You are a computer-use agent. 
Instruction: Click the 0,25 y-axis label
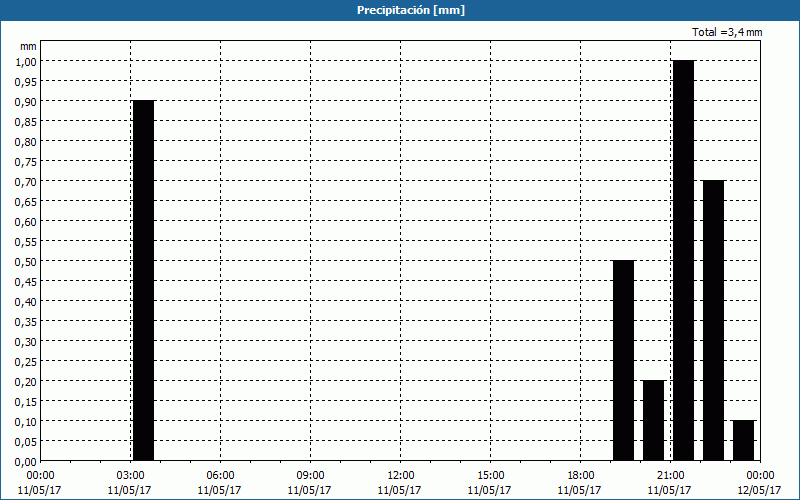(26, 361)
